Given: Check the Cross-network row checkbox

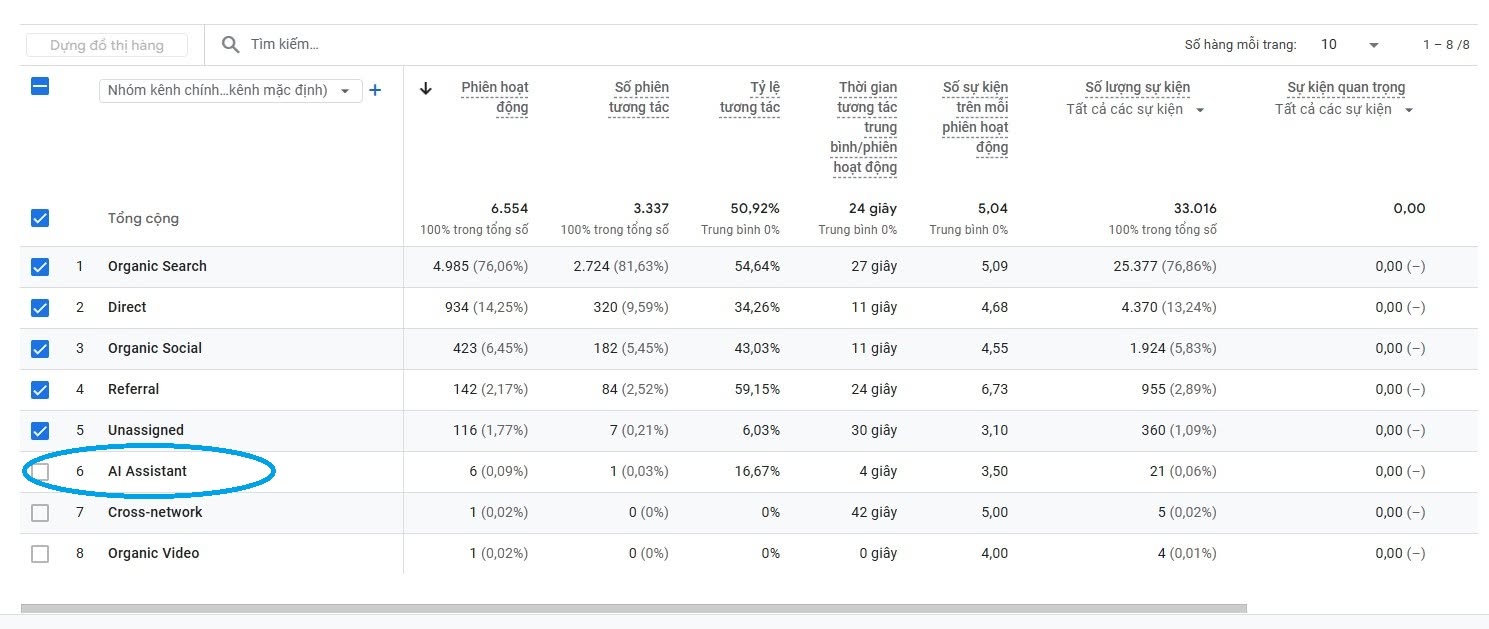Looking at the screenshot, I should [x=40, y=512].
